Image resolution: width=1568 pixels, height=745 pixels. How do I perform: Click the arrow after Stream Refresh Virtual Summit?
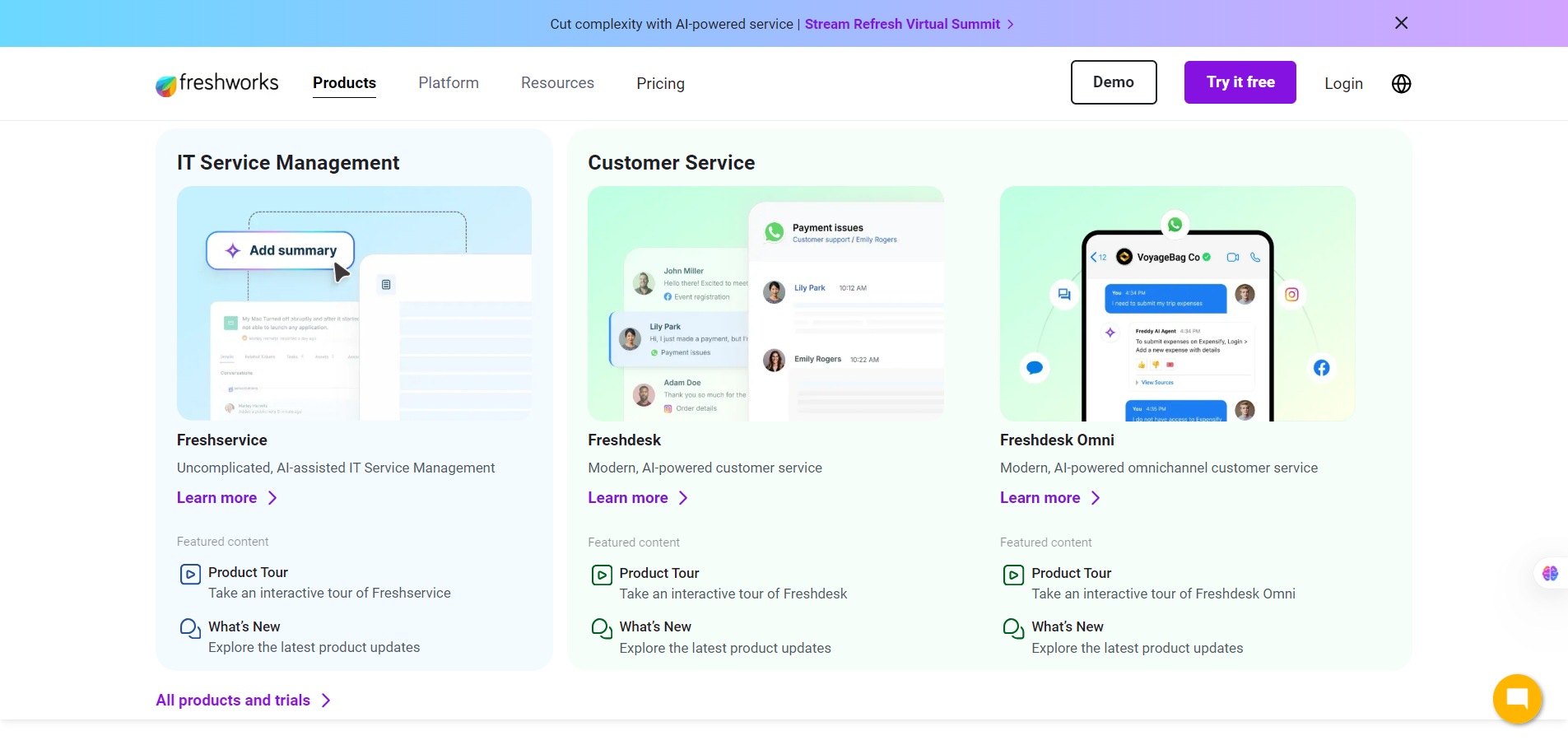(1011, 25)
